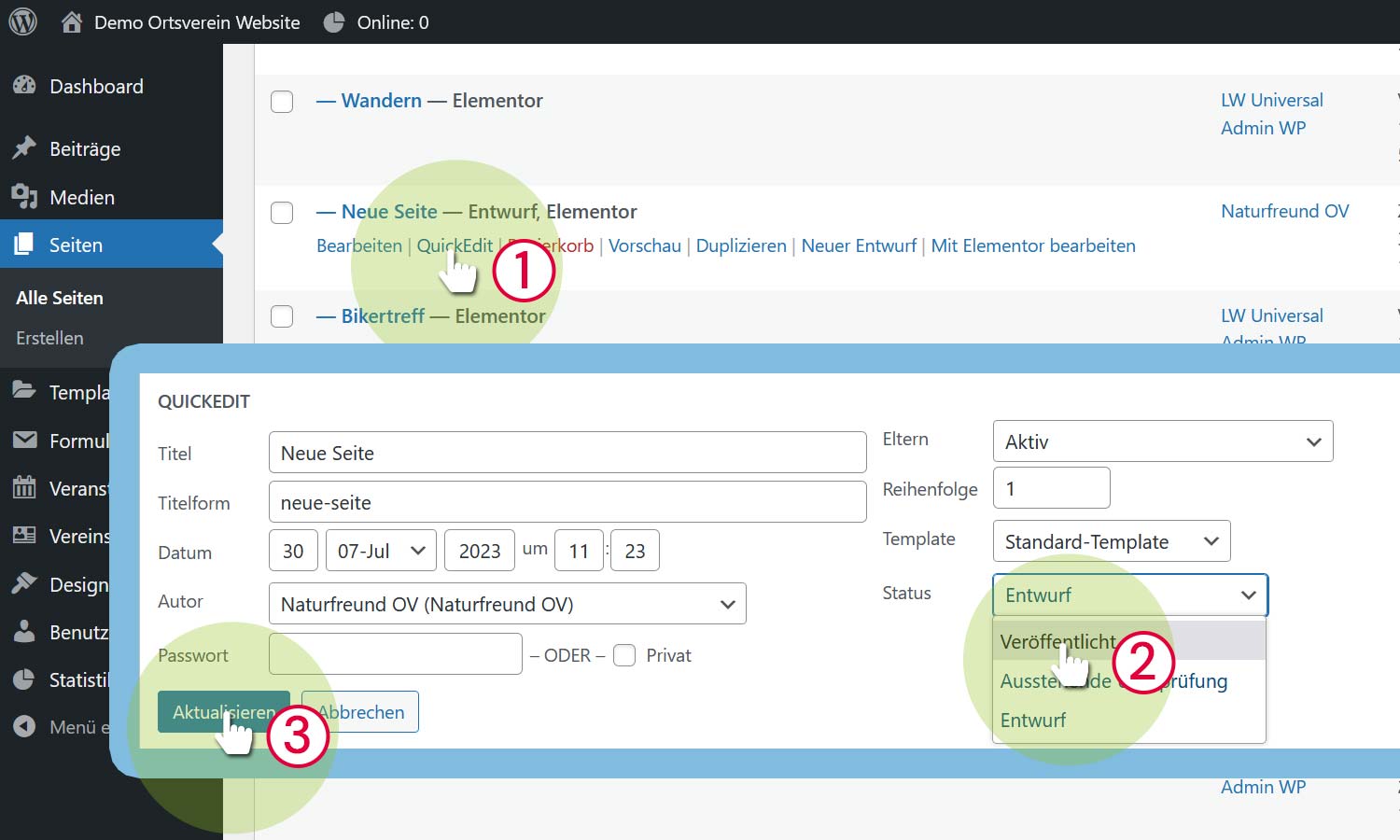Click the home icon beside Demo Ortsverein Website
Image resolution: width=1400 pixels, height=840 pixels.
point(71,22)
